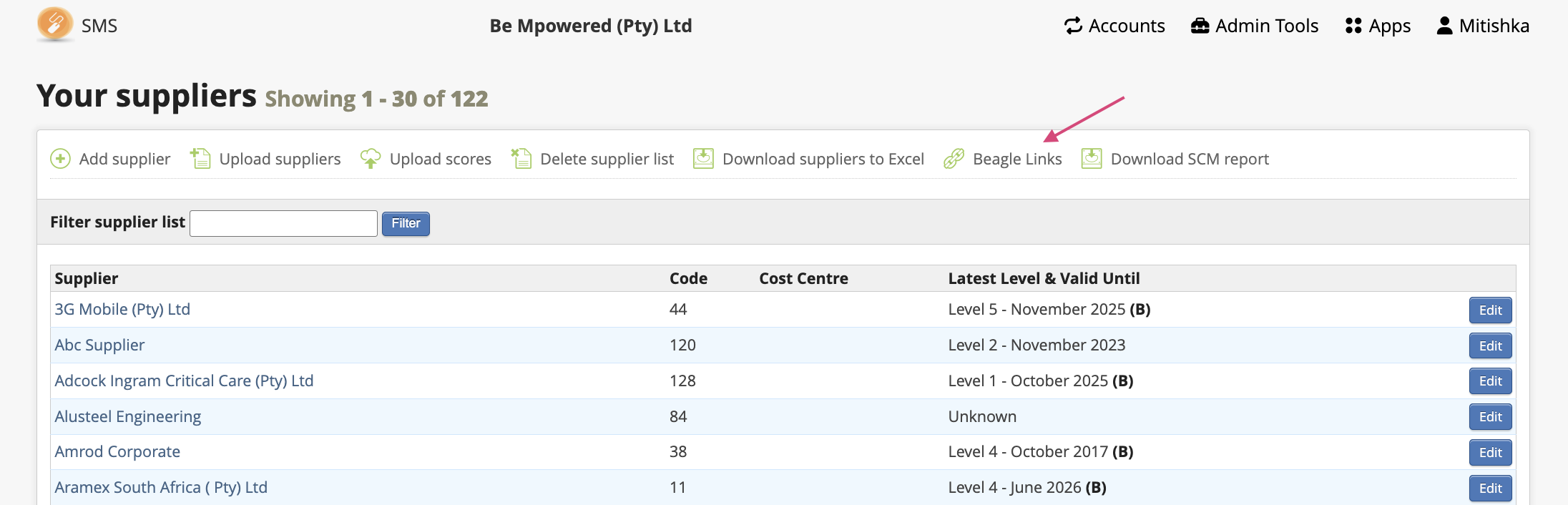
Task: Click code 11 in Aramex row
Action: tap(677, 487)
